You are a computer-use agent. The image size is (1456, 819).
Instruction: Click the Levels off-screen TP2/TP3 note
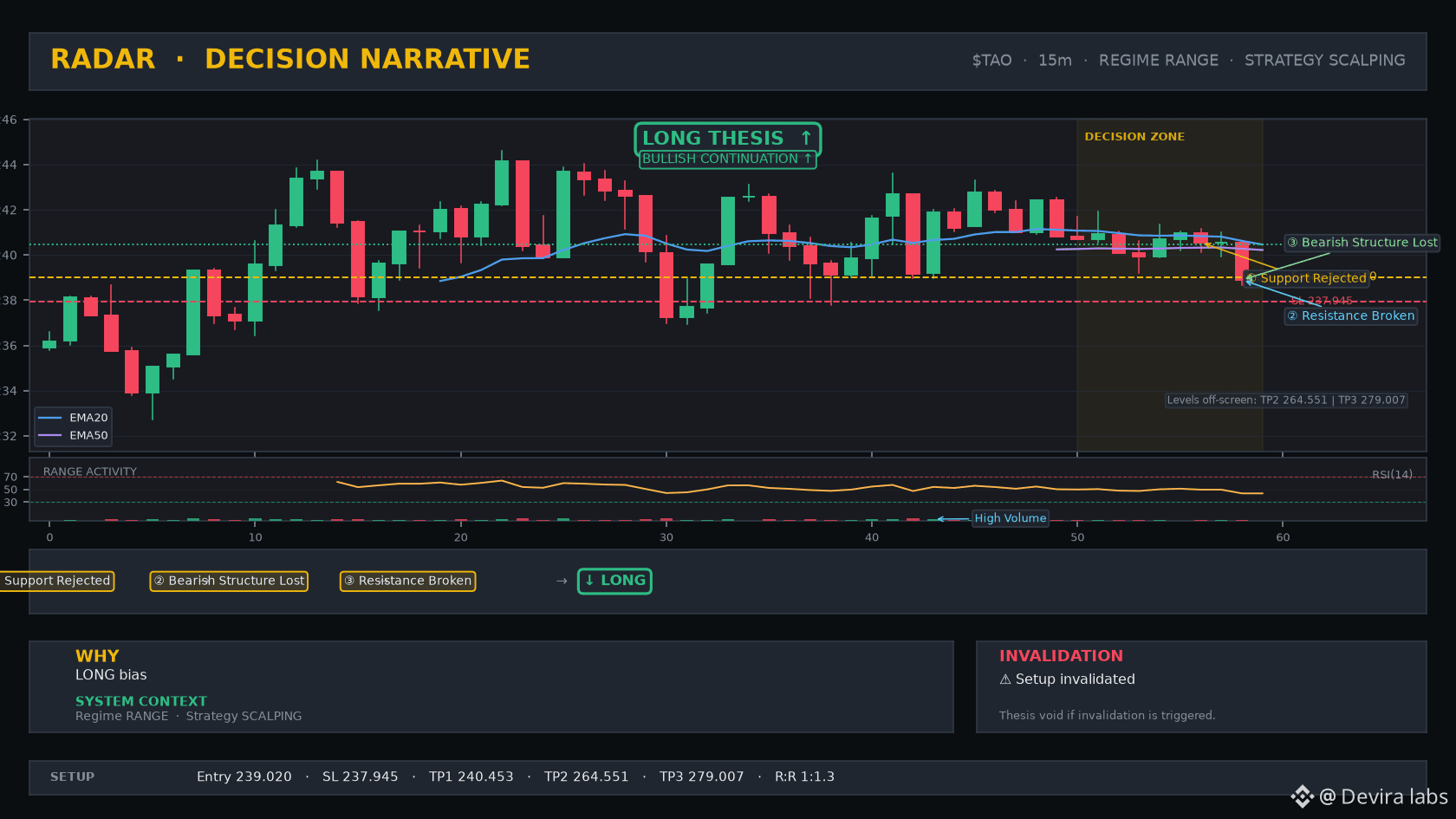point(1286,400)
